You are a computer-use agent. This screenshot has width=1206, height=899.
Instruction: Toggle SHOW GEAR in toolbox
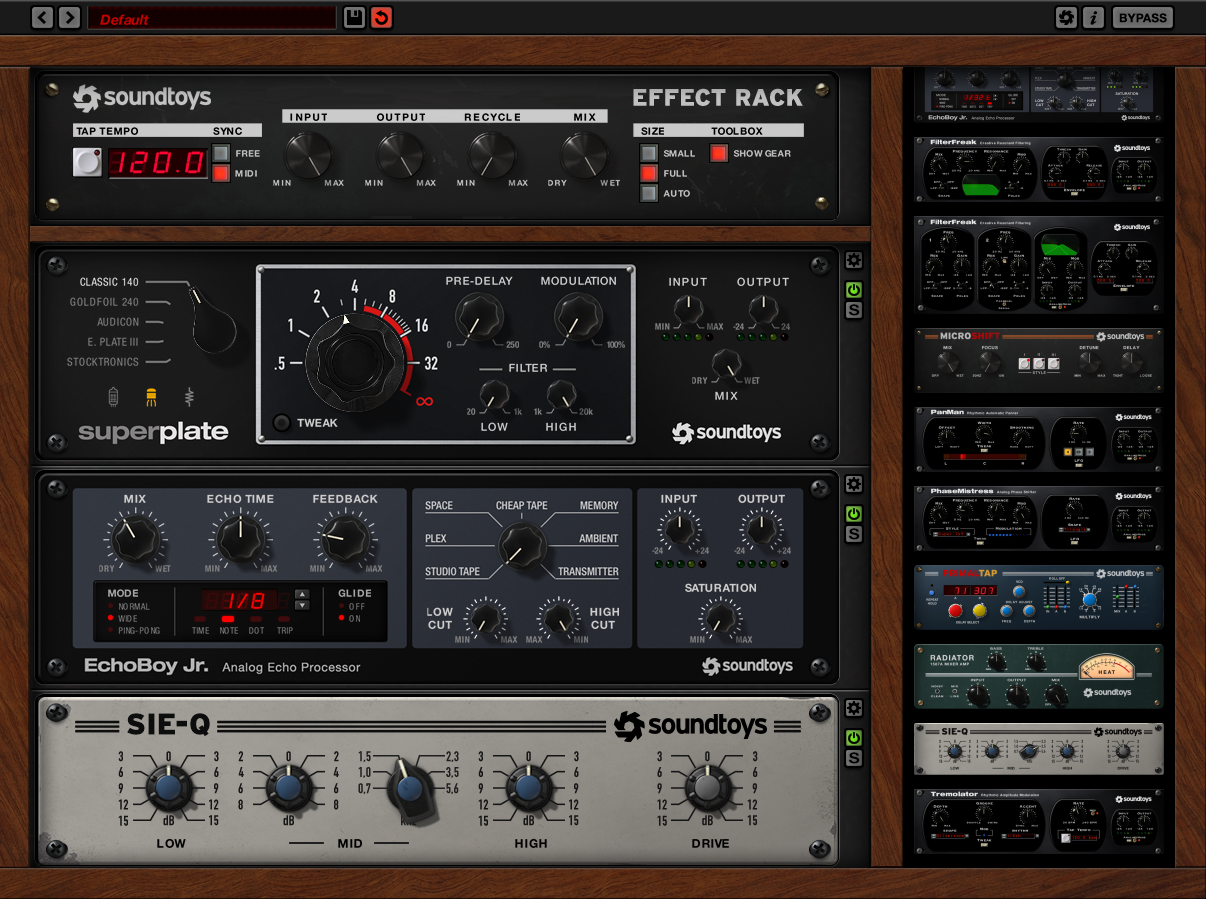(x=719, y=153)
